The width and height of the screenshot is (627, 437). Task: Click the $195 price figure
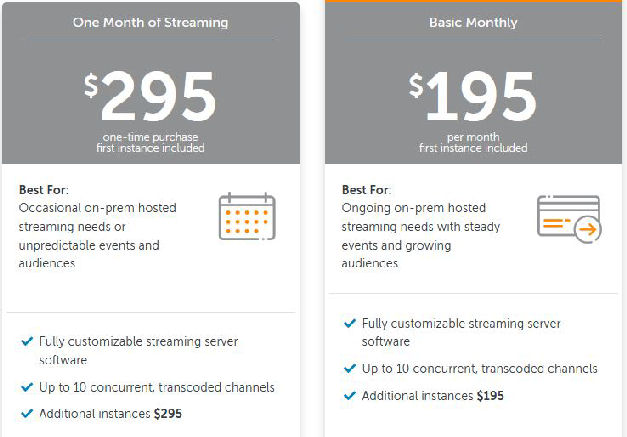(x=474, y=97)
